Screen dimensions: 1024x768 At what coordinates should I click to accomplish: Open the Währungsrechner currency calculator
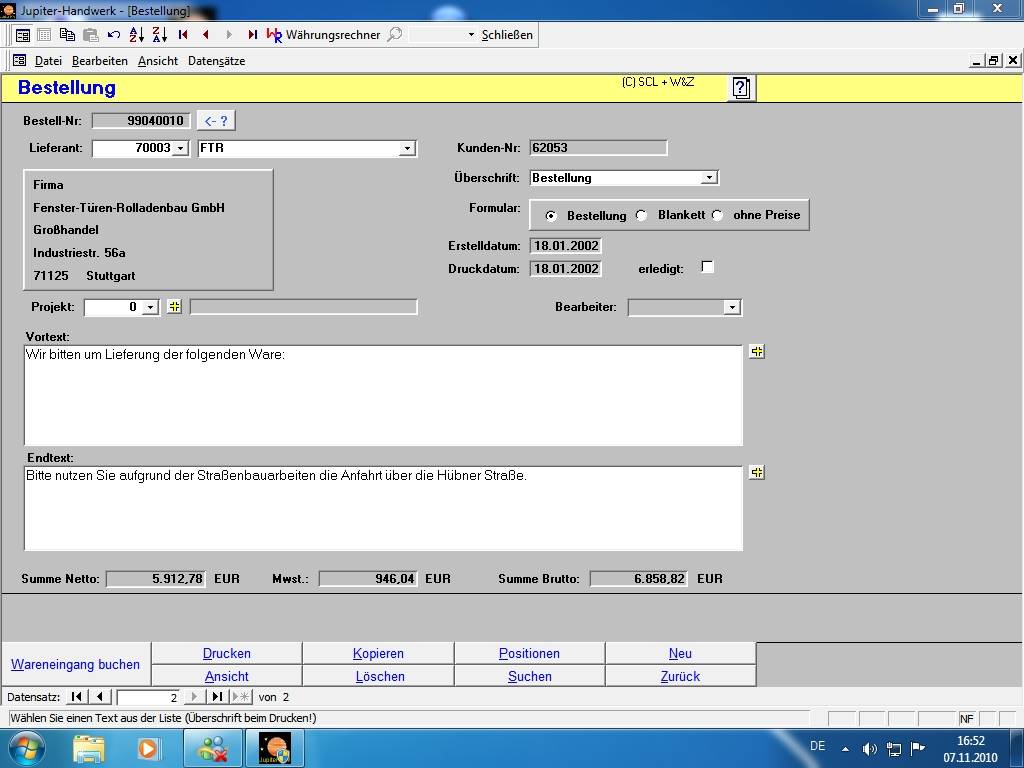pyautogui.click(x=323, y=34)
